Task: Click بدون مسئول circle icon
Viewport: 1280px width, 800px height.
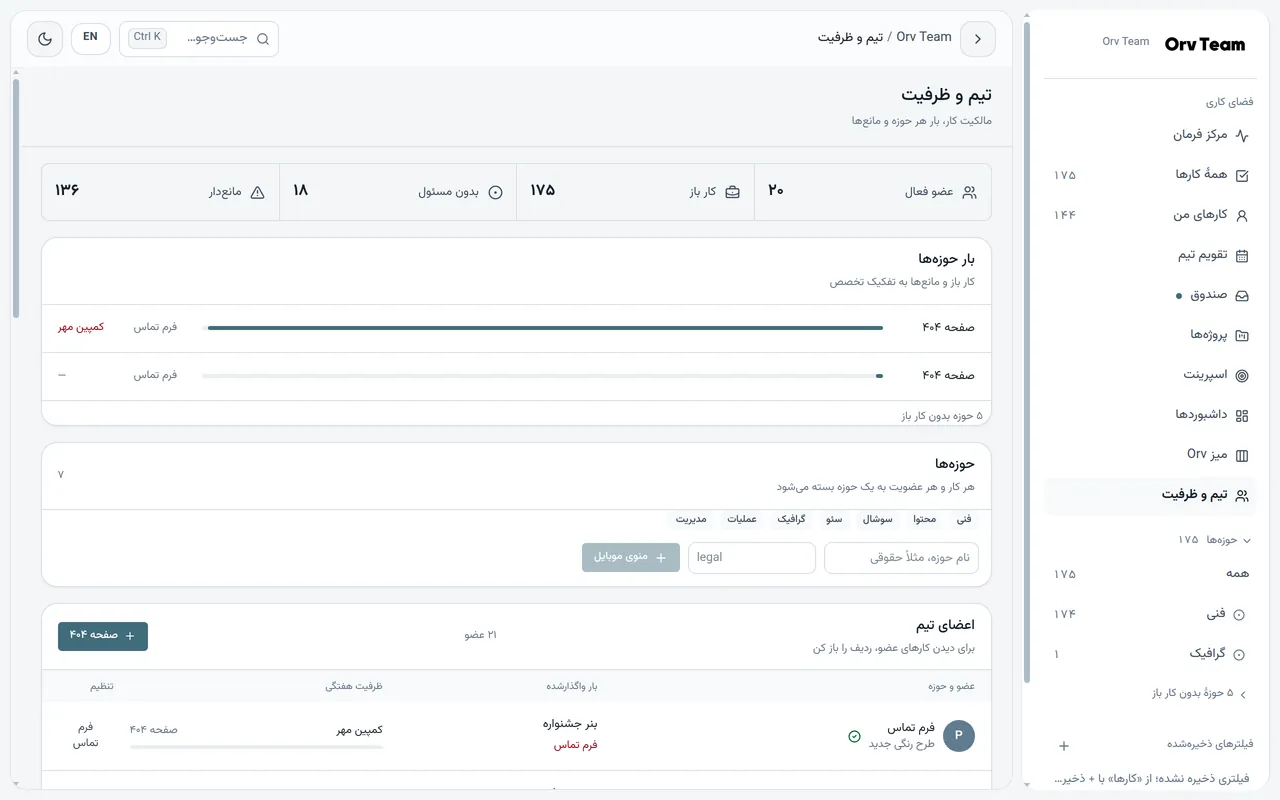Action: point(495,193)
